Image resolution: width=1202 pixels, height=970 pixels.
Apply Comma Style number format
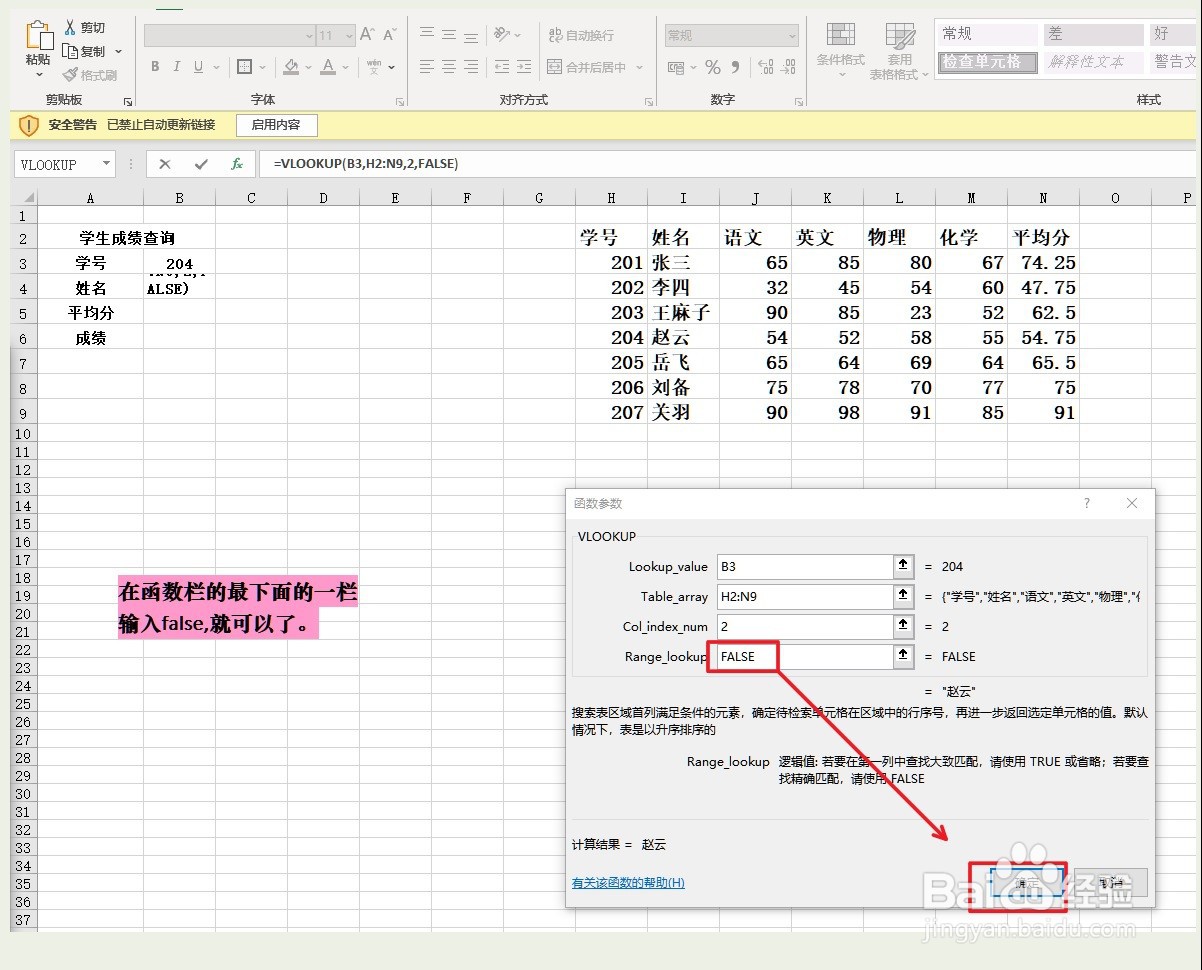[x=736, y=67]
